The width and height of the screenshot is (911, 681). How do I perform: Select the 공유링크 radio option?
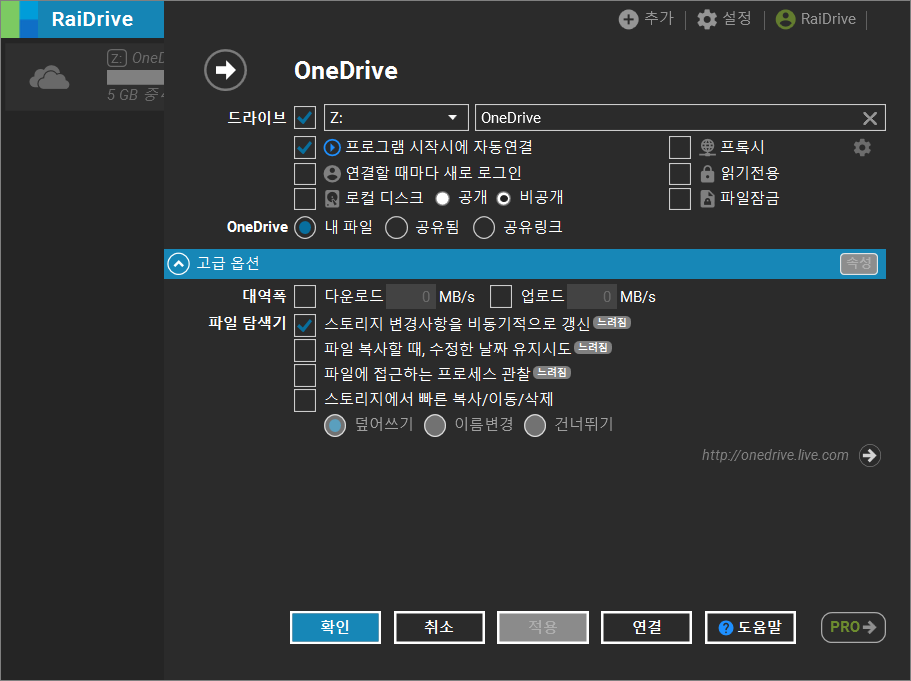click(x=484, y=228)
